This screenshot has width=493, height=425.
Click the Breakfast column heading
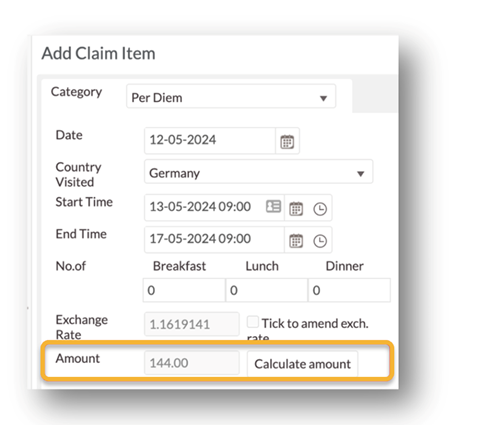pyautogui.click(x=179, y=266)
